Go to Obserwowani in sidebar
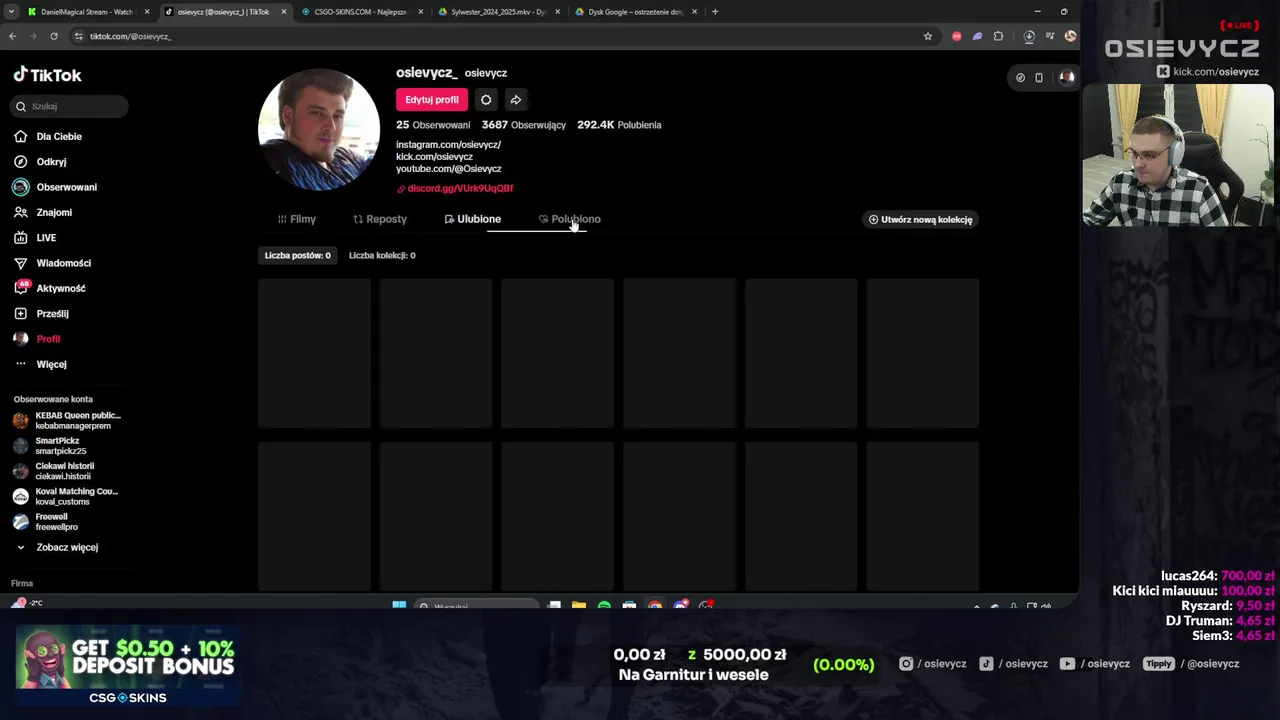 click(x=66, y=187)
